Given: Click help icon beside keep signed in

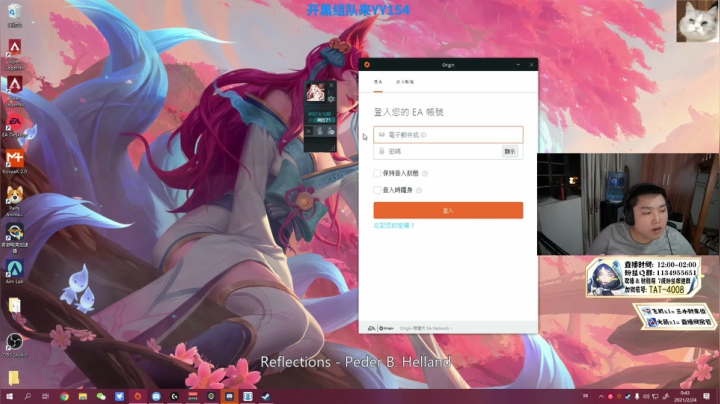Looking at the screenshot, I should tap(425, 174).
